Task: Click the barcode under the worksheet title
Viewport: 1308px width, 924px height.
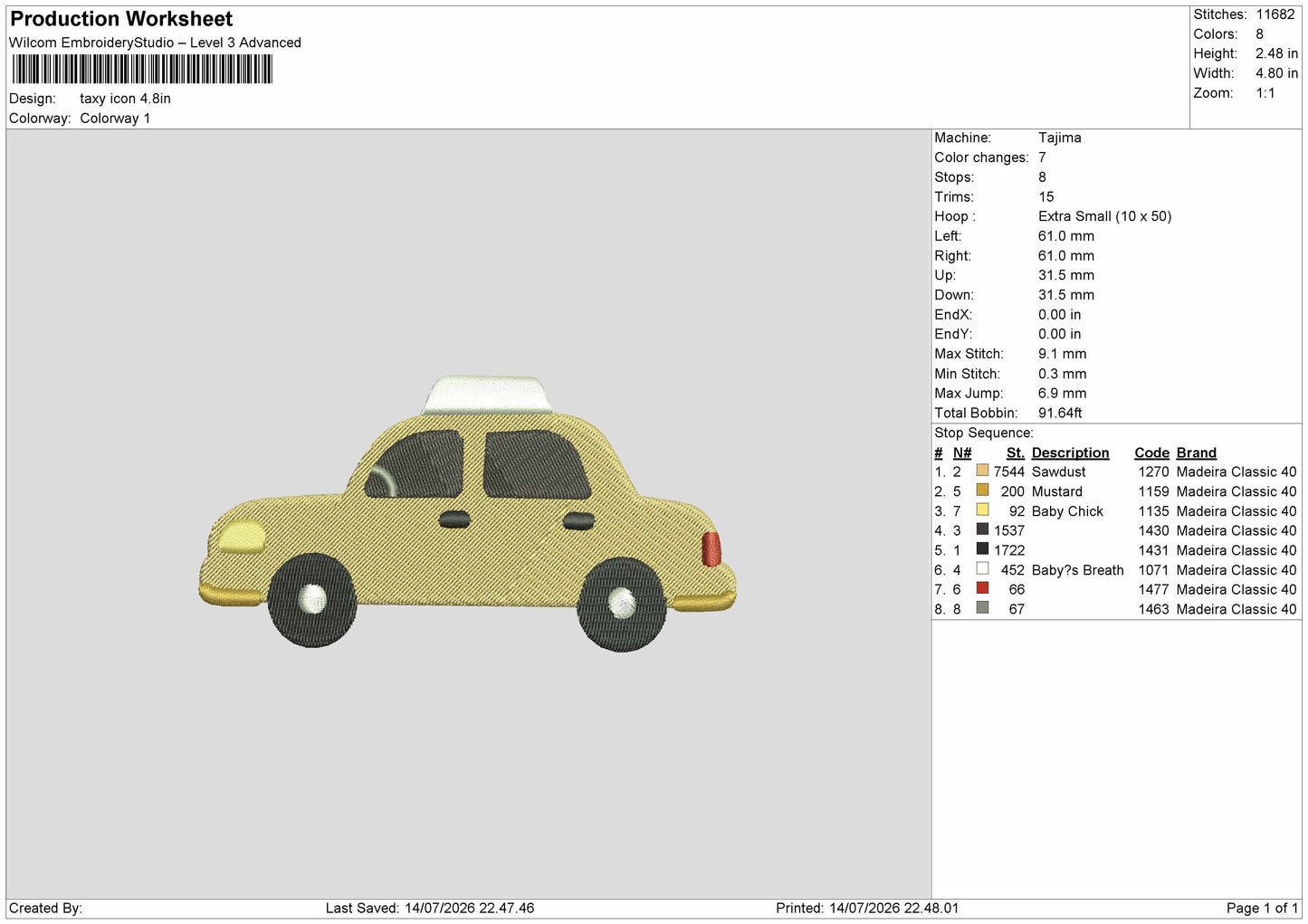Action: pos(142,69)
